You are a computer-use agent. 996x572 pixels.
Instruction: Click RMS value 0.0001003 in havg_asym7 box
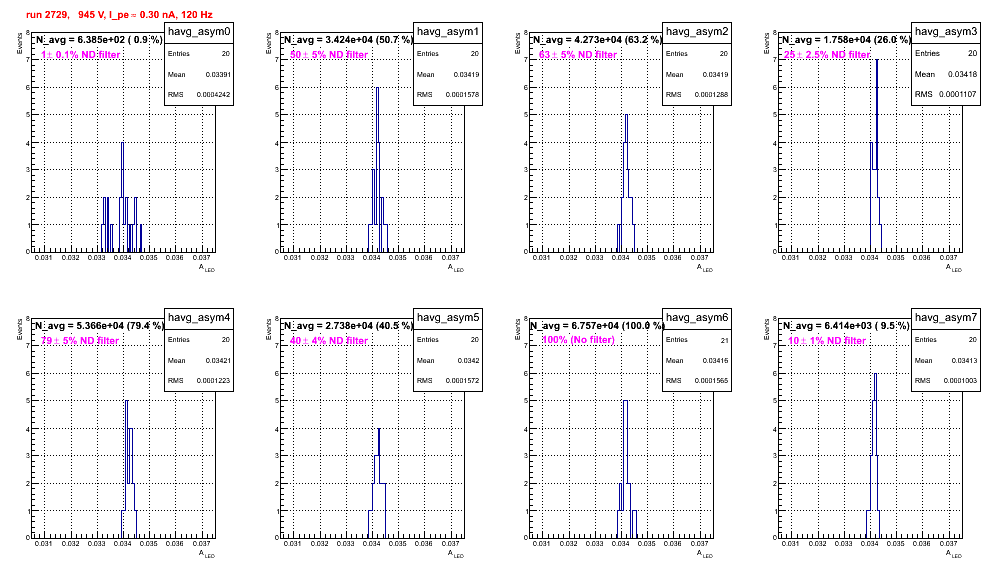coord(960,381)
